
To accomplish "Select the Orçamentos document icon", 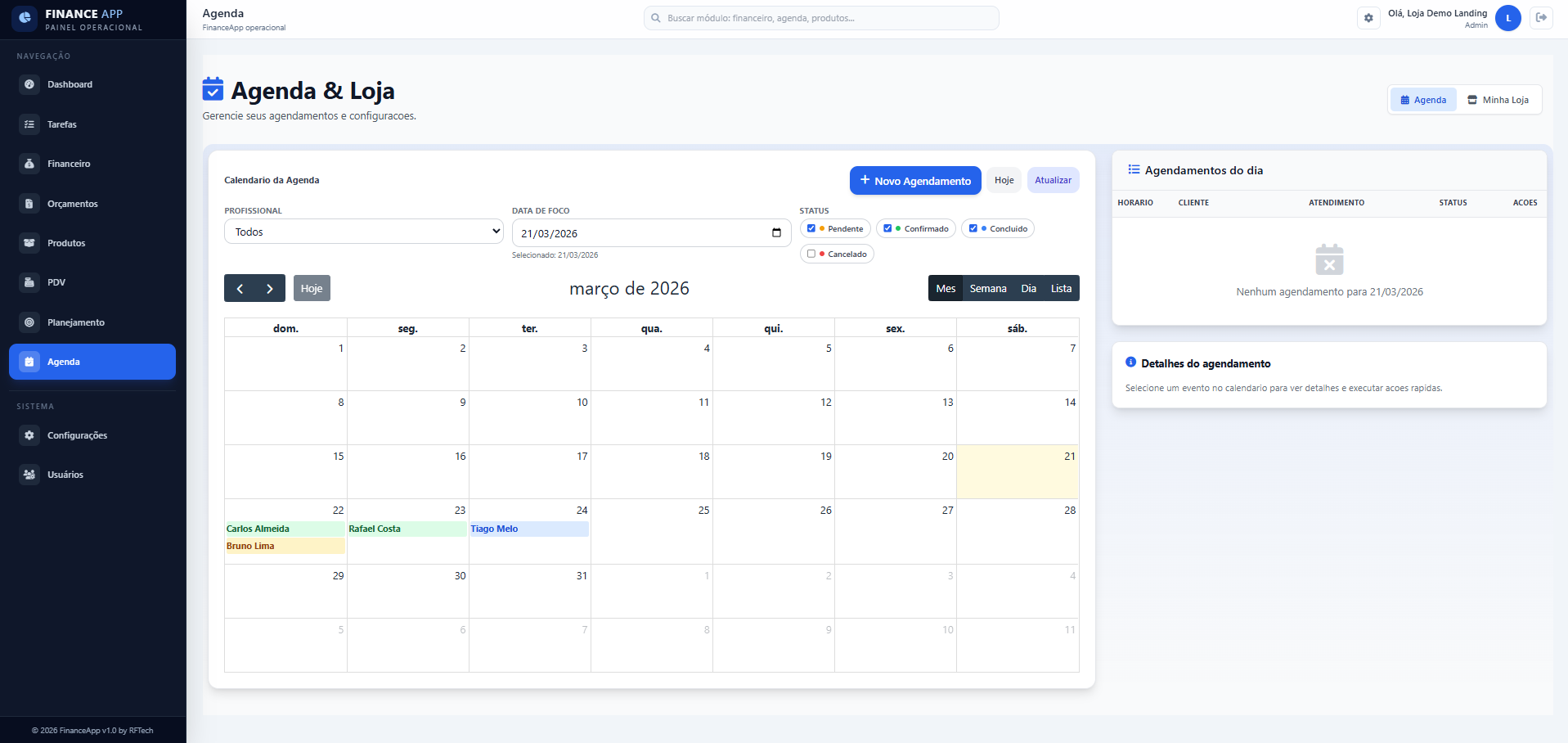I will tap(29, 204).
